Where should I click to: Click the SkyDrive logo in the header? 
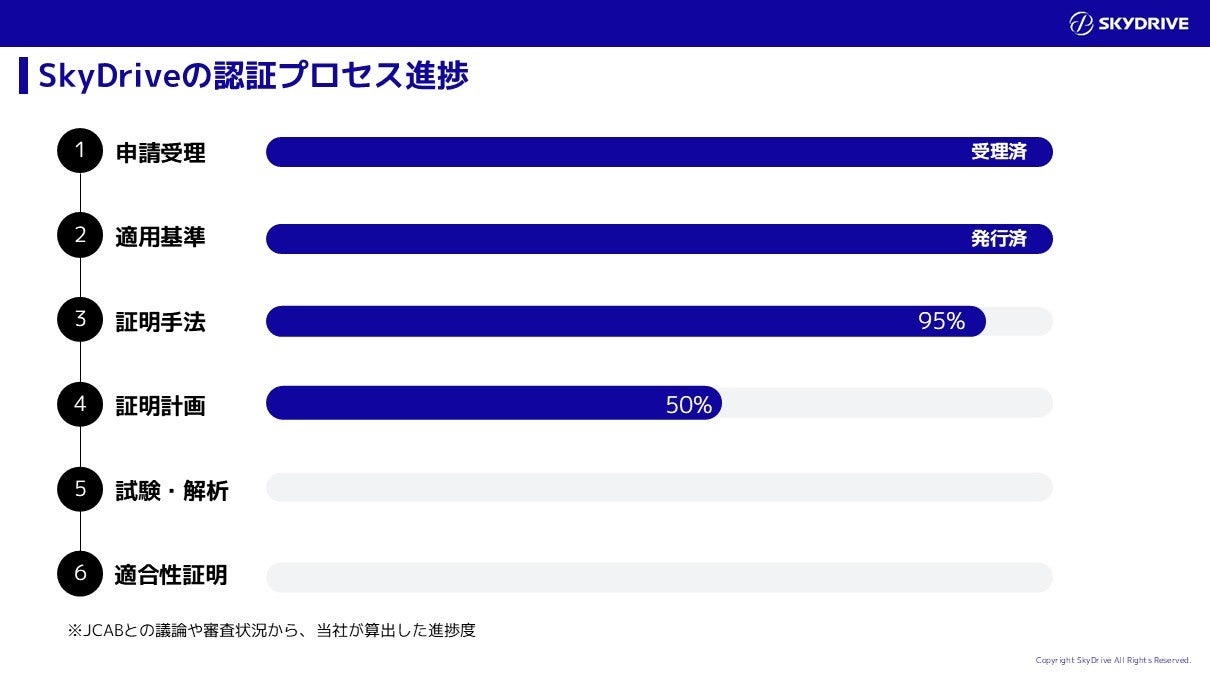pyautogui.click(x=1128, y=23)
